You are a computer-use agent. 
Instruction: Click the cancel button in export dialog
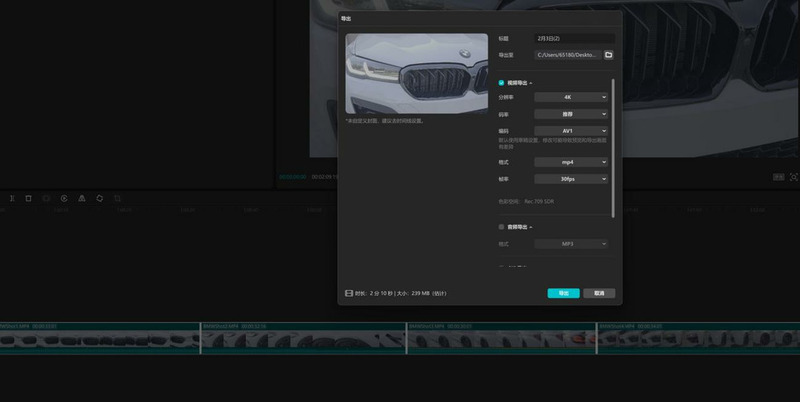(599, 293)
